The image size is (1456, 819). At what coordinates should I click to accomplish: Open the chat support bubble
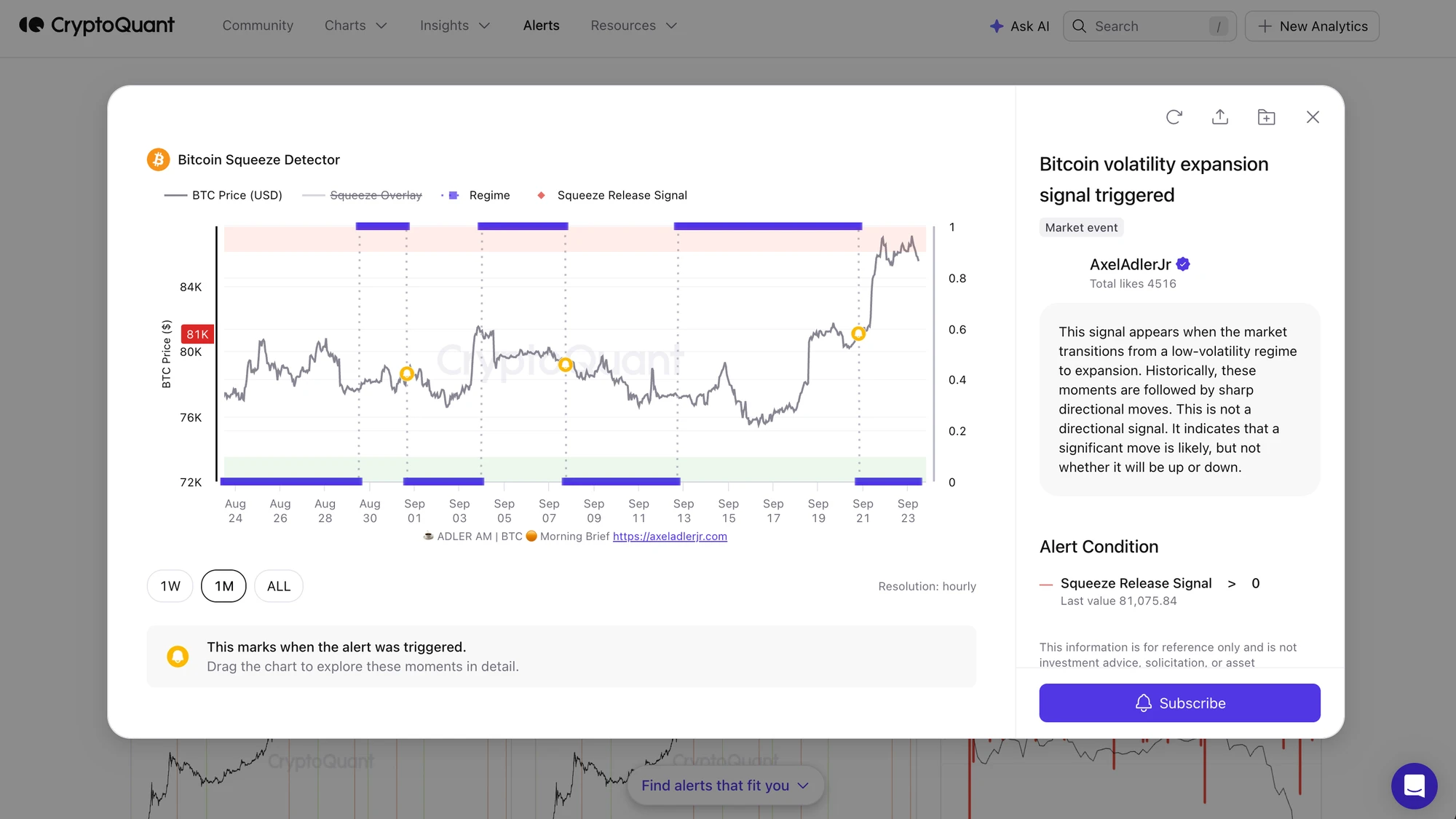coord(1414,786)
